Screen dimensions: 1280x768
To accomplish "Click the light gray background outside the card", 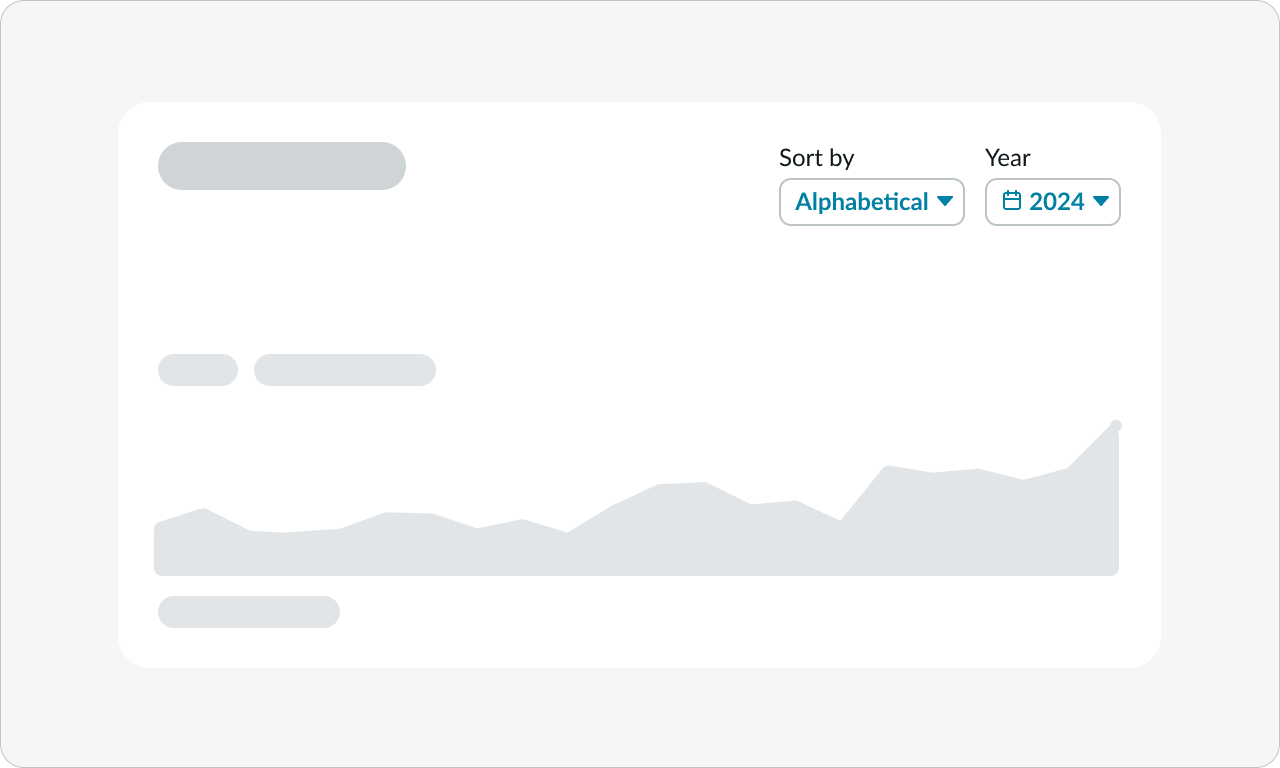I will click(60, 400).
